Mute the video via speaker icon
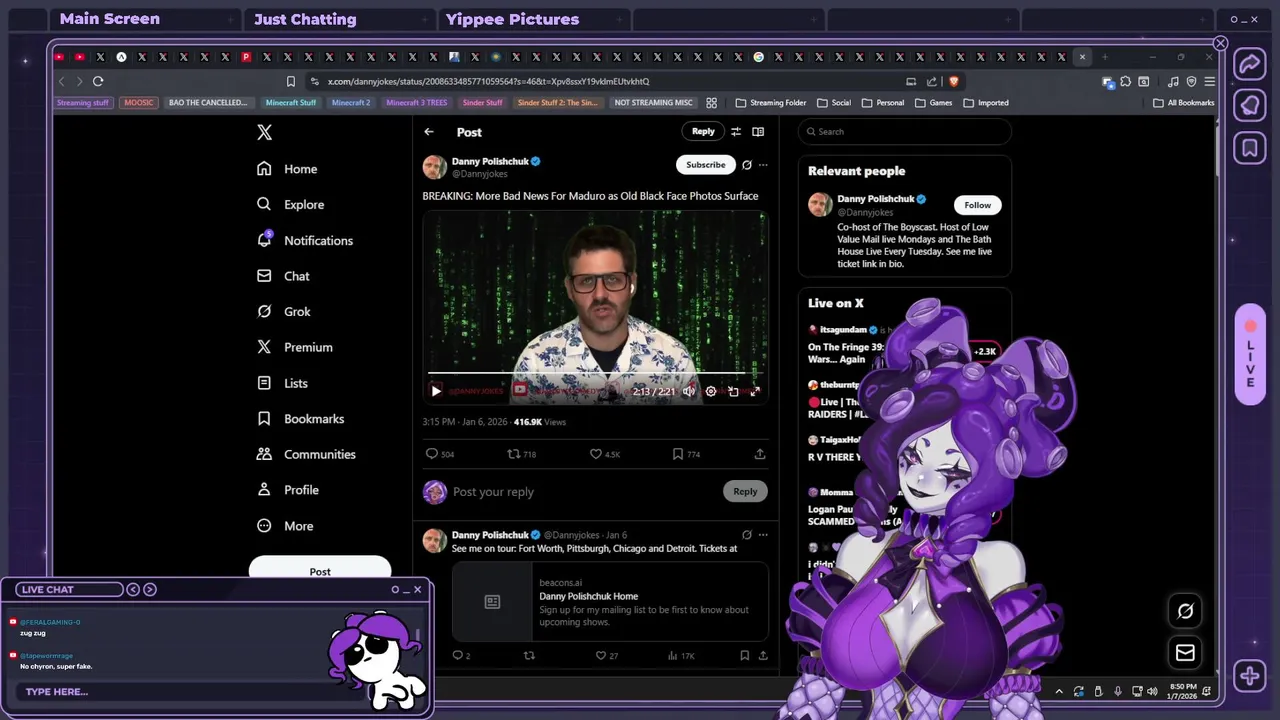 (x=689, y=392)
